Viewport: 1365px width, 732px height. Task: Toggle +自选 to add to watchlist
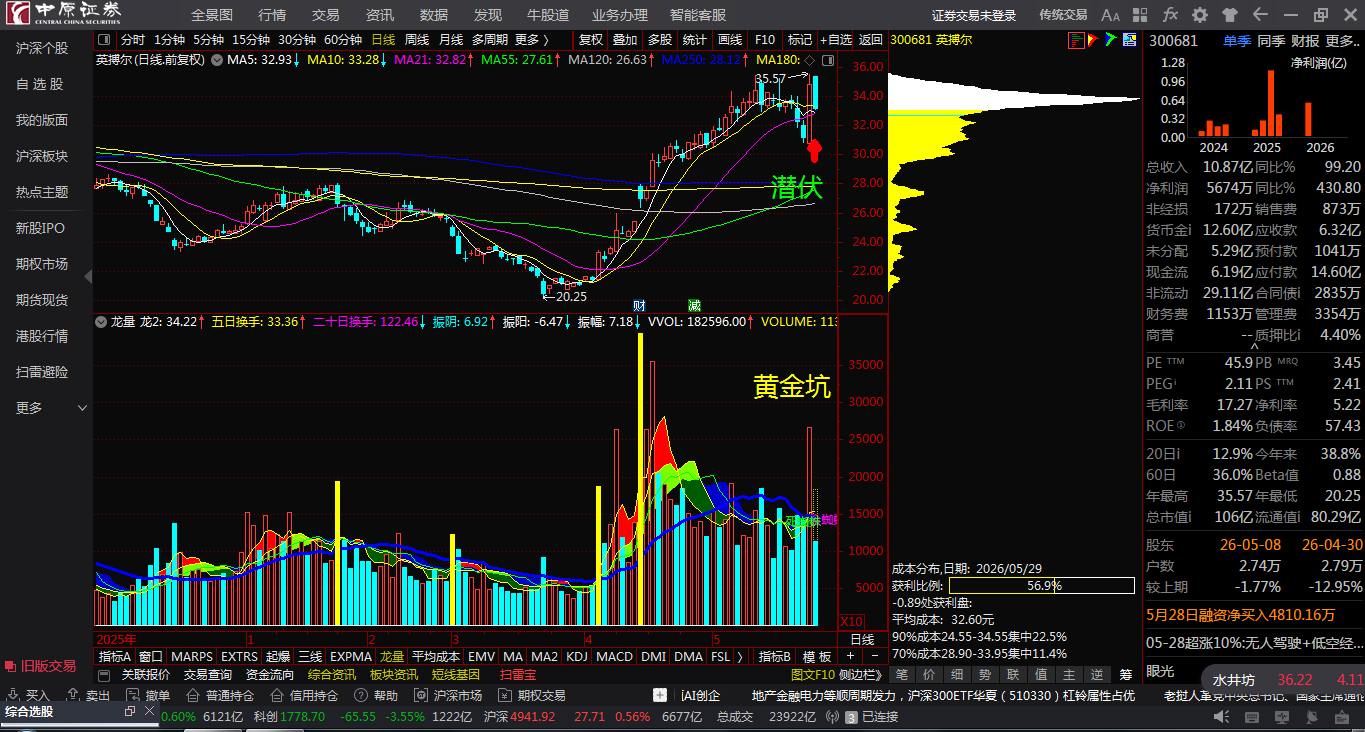pyautogui.click(x=837, y=40)
